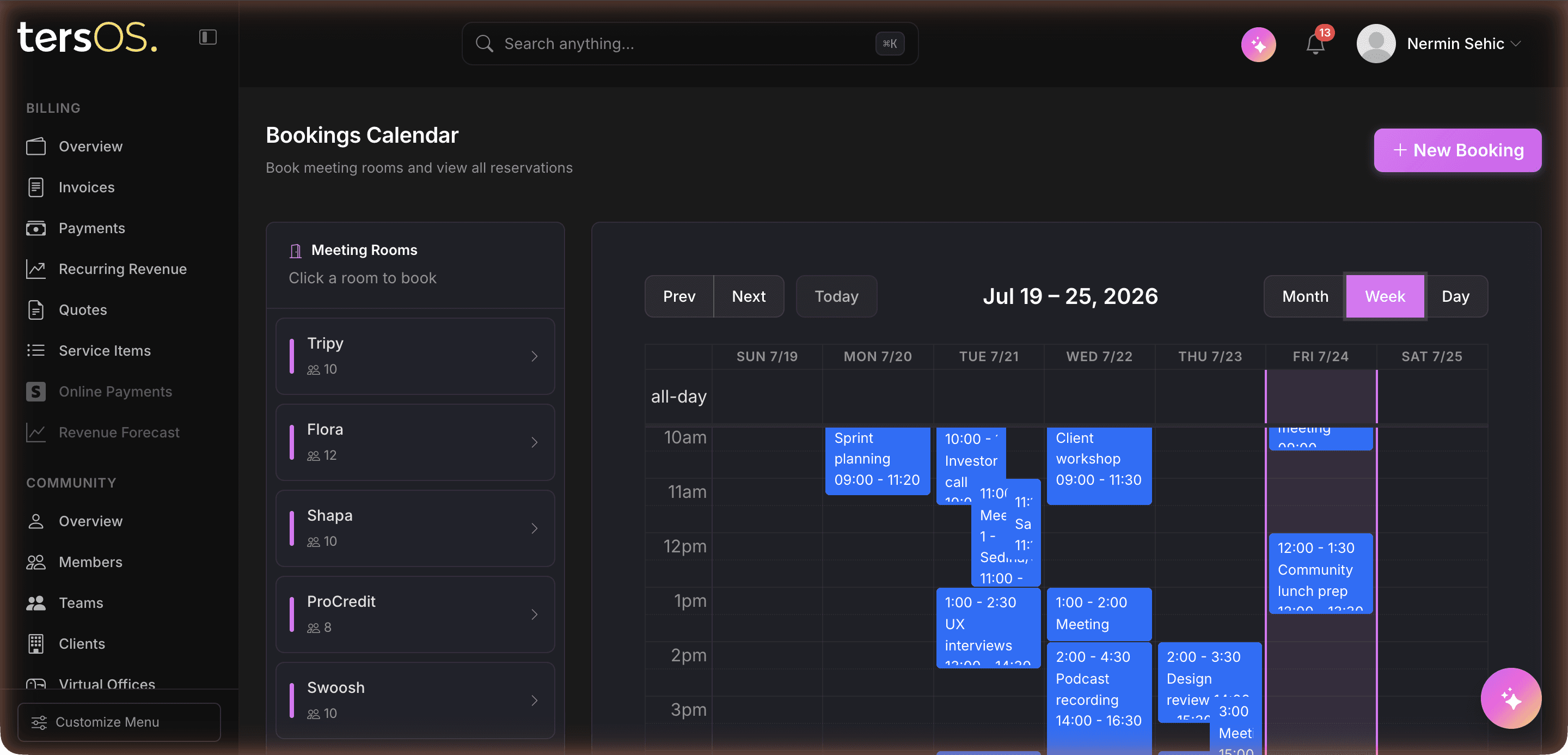Click the FRI 7/24 column header
The width and height of the screenshot is (1568, 755).
[1320, 357]
